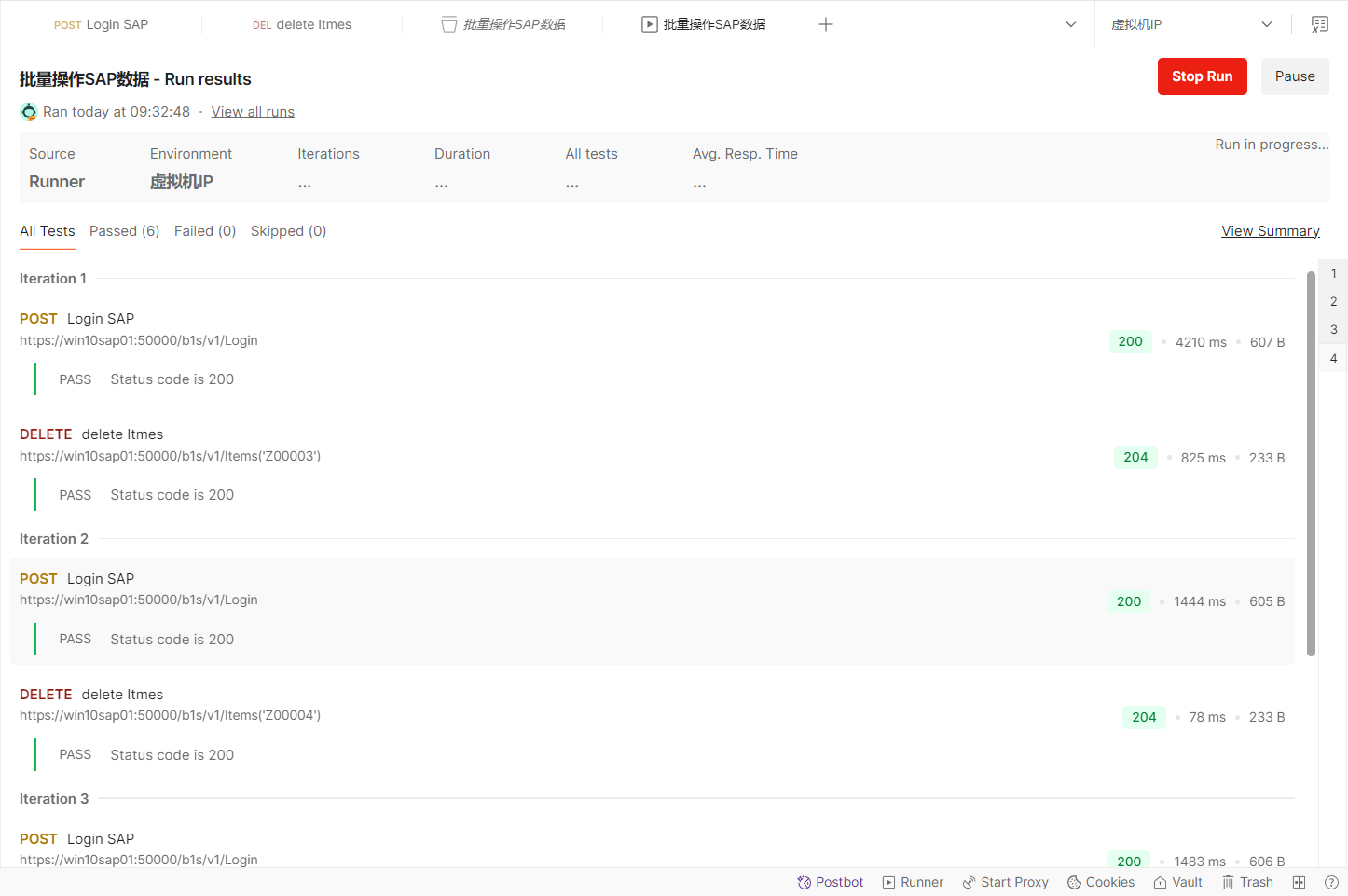Click the Runner source value
The width and height of the screenshot is (1348, 896).
[x=57, y=182]
